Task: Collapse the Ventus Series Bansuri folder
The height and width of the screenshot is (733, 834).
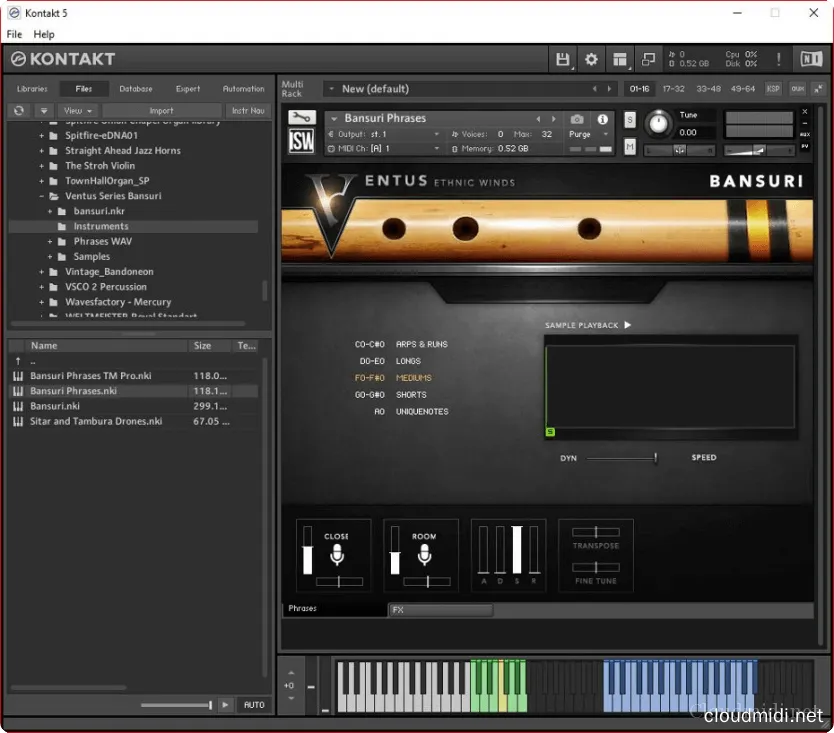Action: tap(42, 196)
